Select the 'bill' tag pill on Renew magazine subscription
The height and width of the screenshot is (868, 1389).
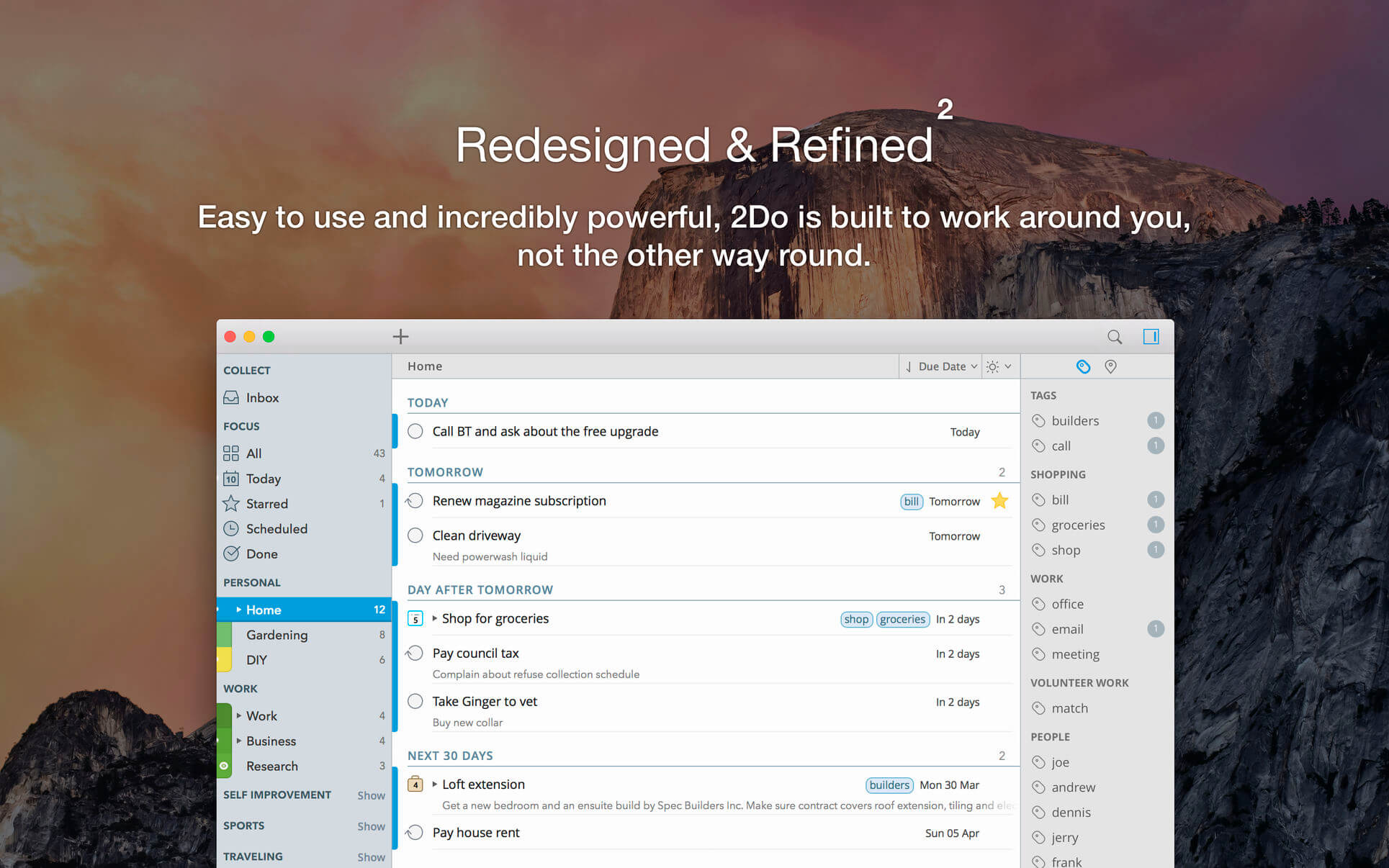911,501
